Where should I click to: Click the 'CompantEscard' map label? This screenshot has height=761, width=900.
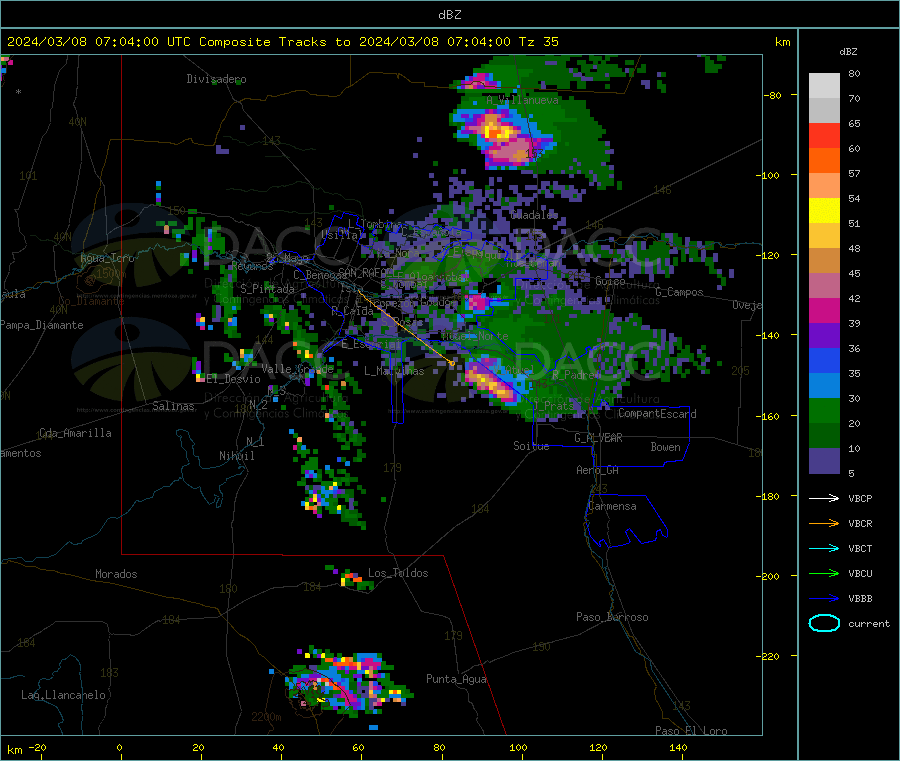657,414
